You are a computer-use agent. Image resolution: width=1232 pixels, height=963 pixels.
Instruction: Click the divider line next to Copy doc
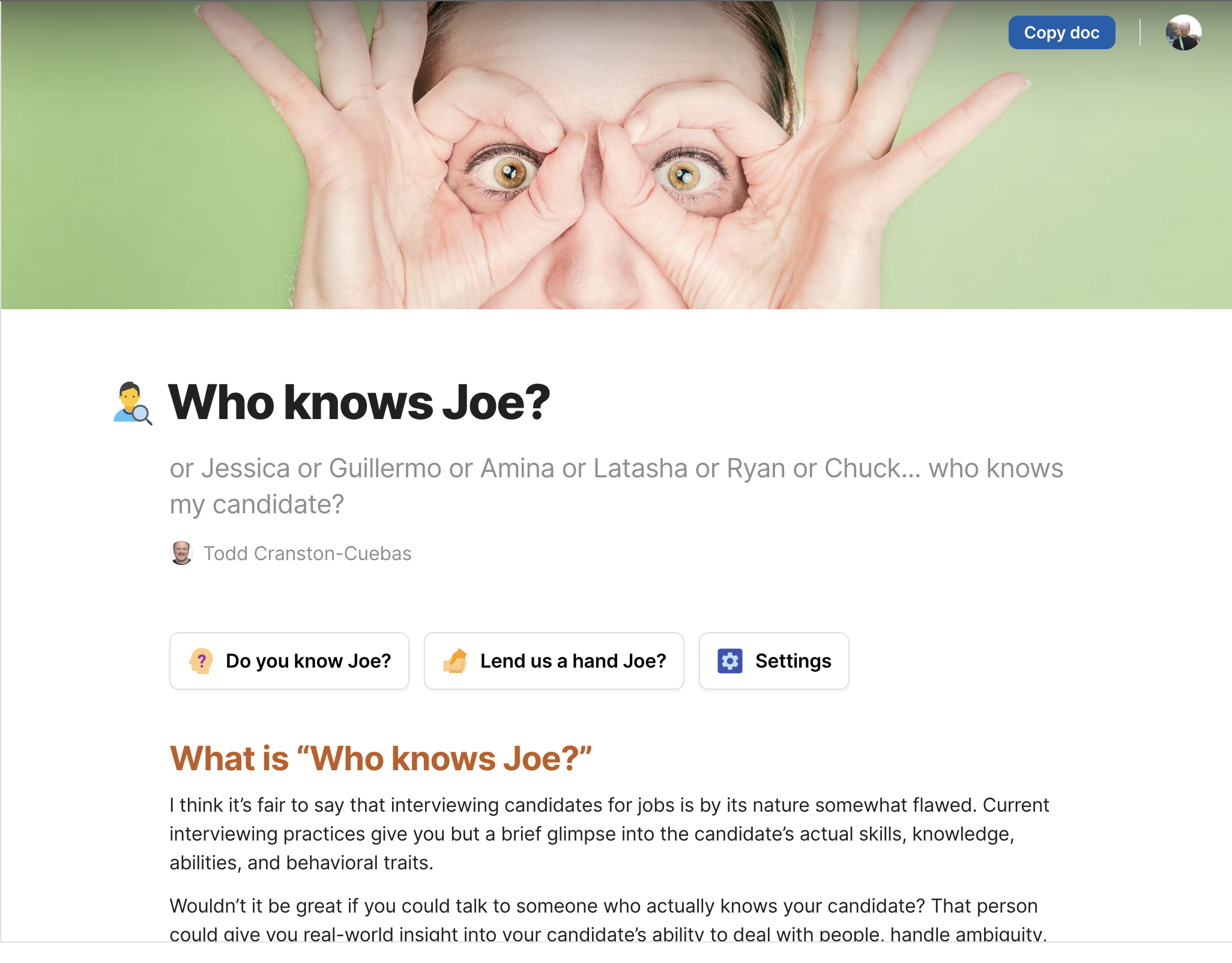(1140, 32)
